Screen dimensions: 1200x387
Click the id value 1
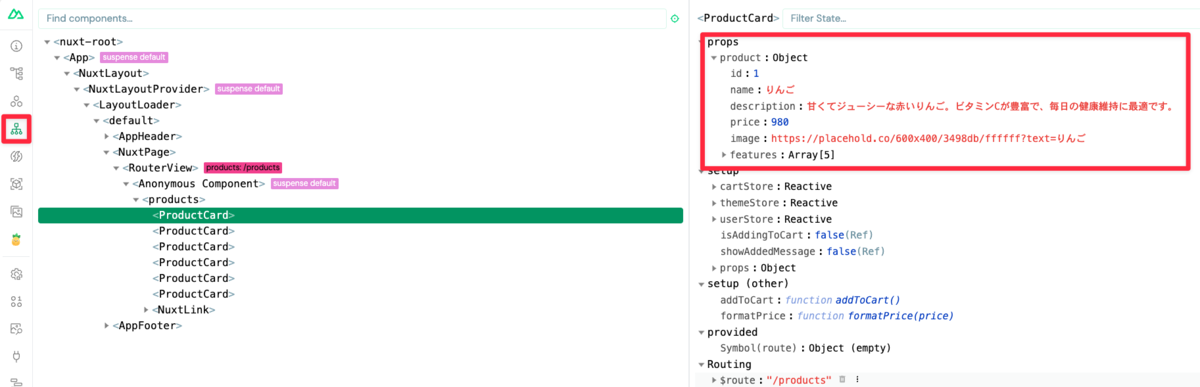pyautogui.click(x=757, y=74)
